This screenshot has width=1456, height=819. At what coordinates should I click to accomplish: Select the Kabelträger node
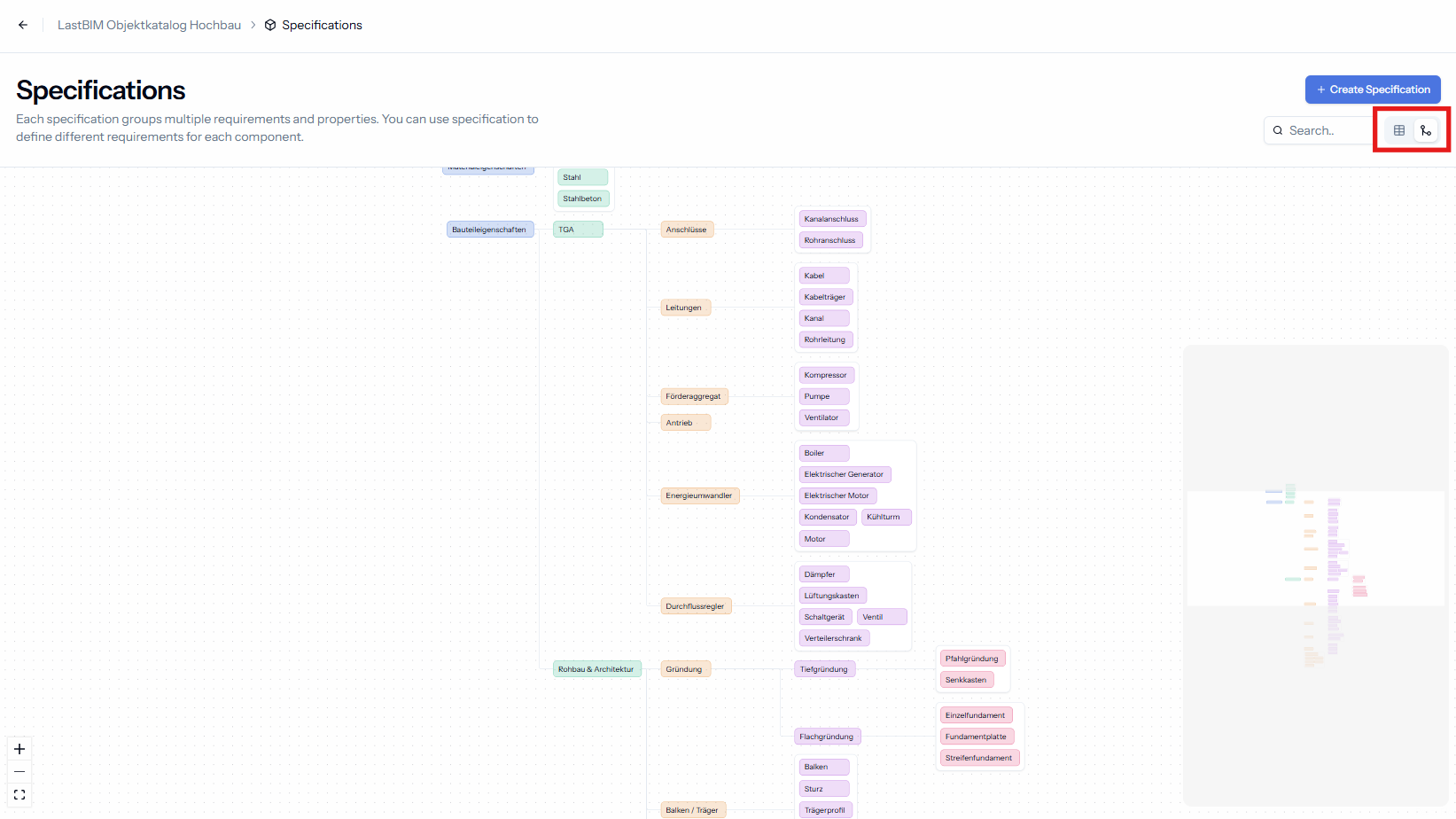826,297
